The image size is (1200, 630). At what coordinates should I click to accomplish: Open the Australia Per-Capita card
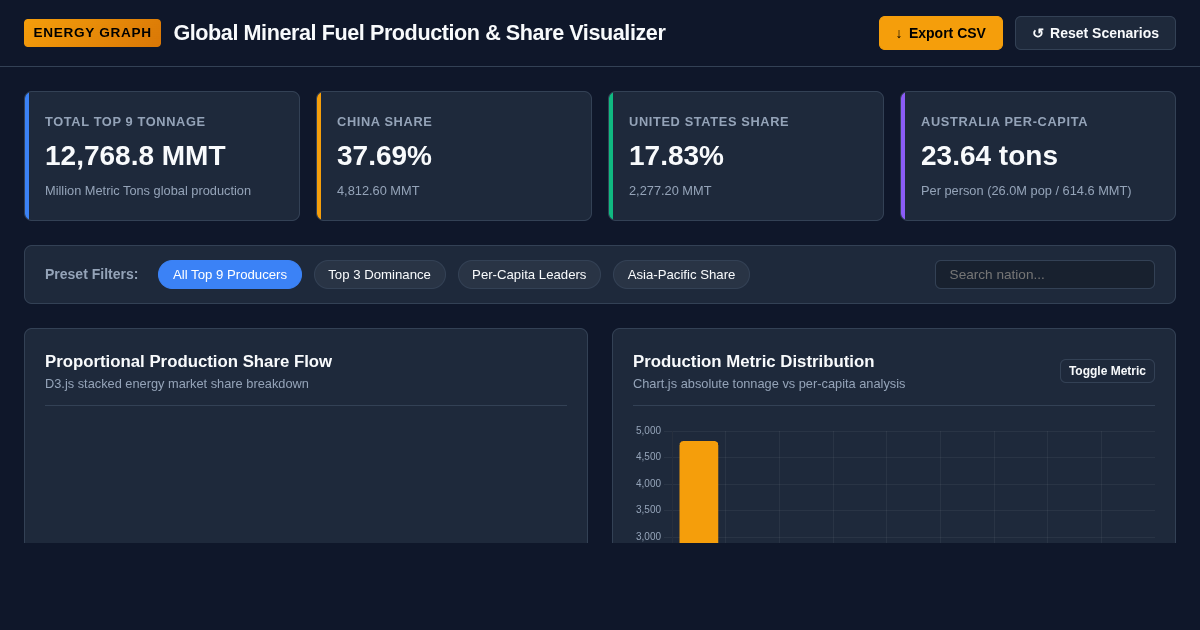coord(1038,156)
